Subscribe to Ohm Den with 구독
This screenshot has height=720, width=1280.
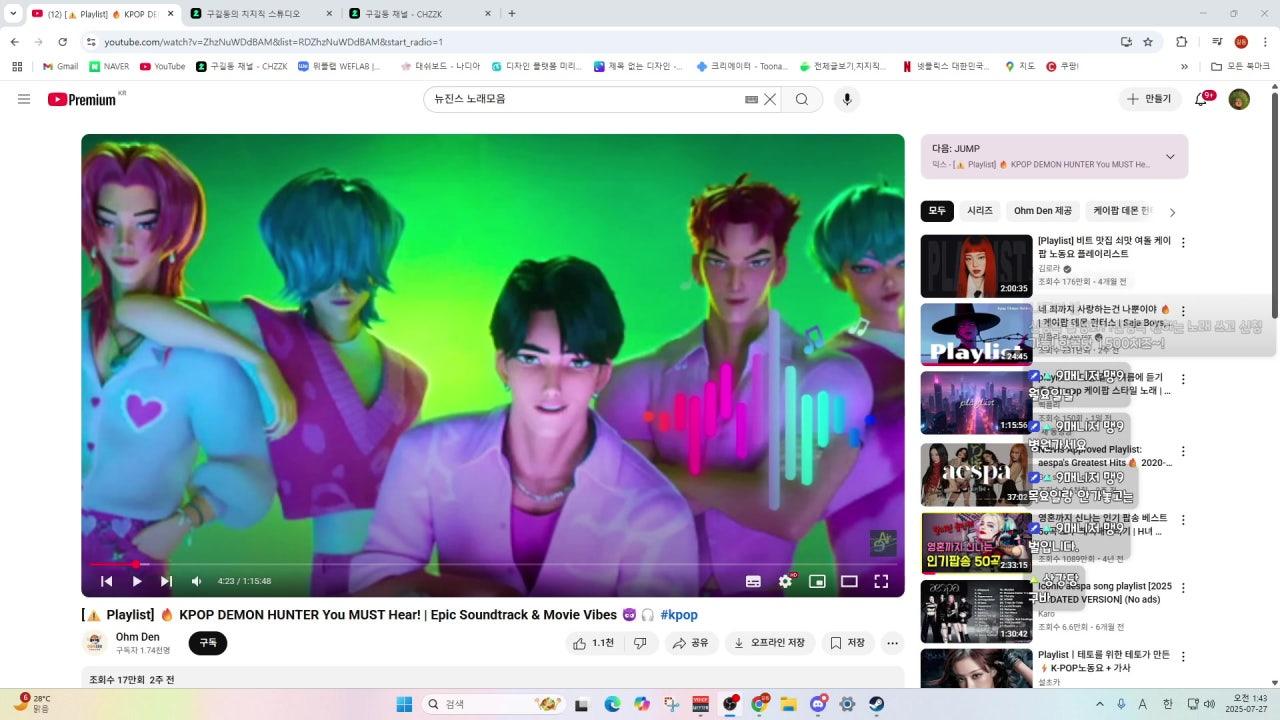coord(208,643)
